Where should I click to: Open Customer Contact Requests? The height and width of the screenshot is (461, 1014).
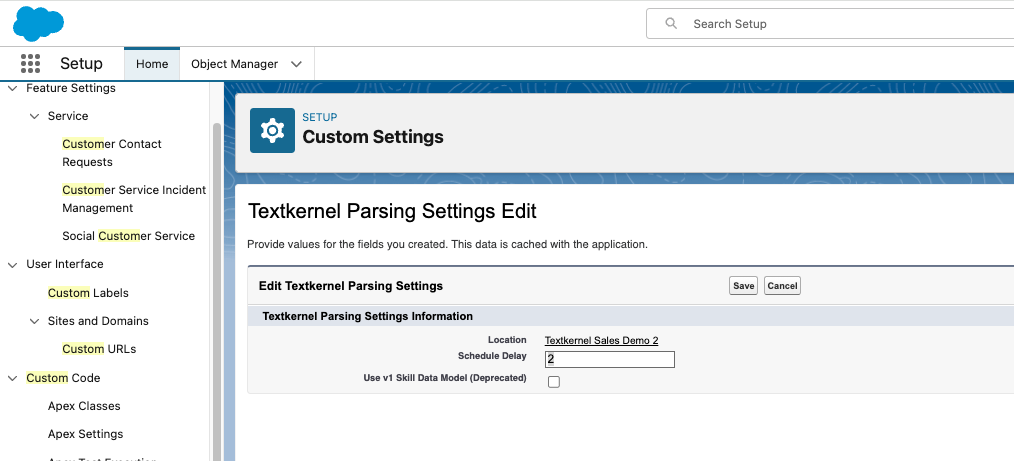click(x=112, y=153)
